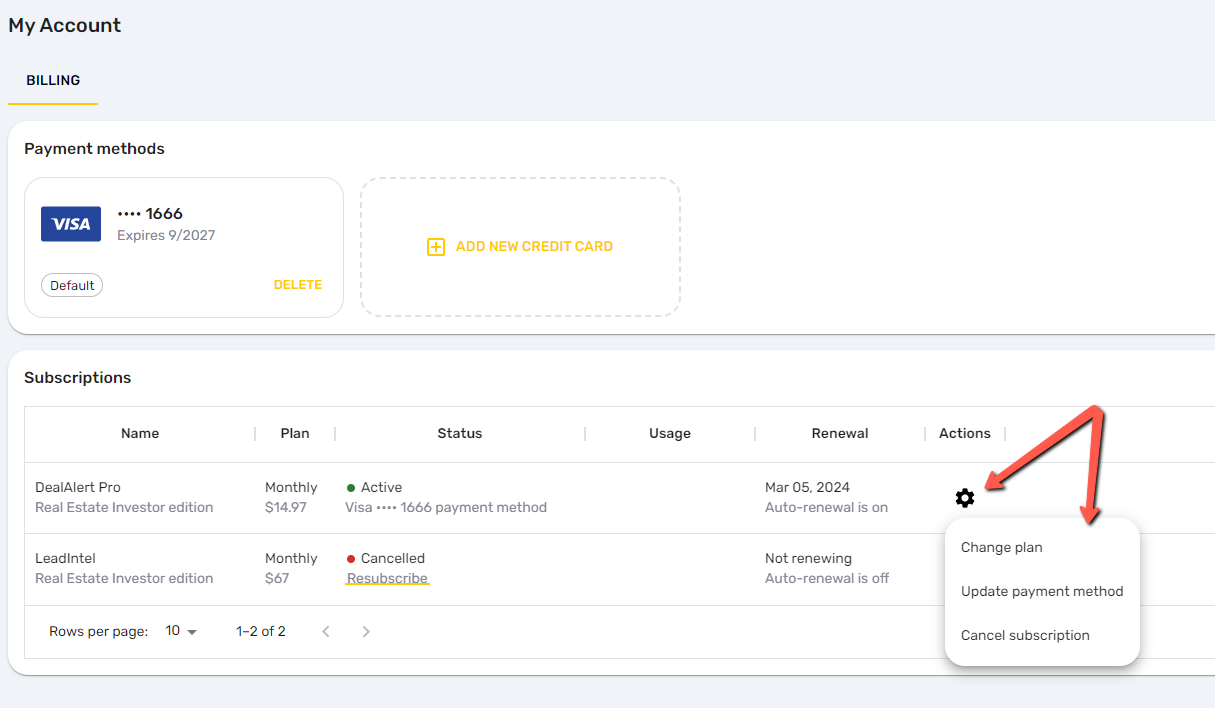The width and height of the screenshot is (1215, 708).
Task: Click the red Cancelled status indicator
Action: pos(351,559)
